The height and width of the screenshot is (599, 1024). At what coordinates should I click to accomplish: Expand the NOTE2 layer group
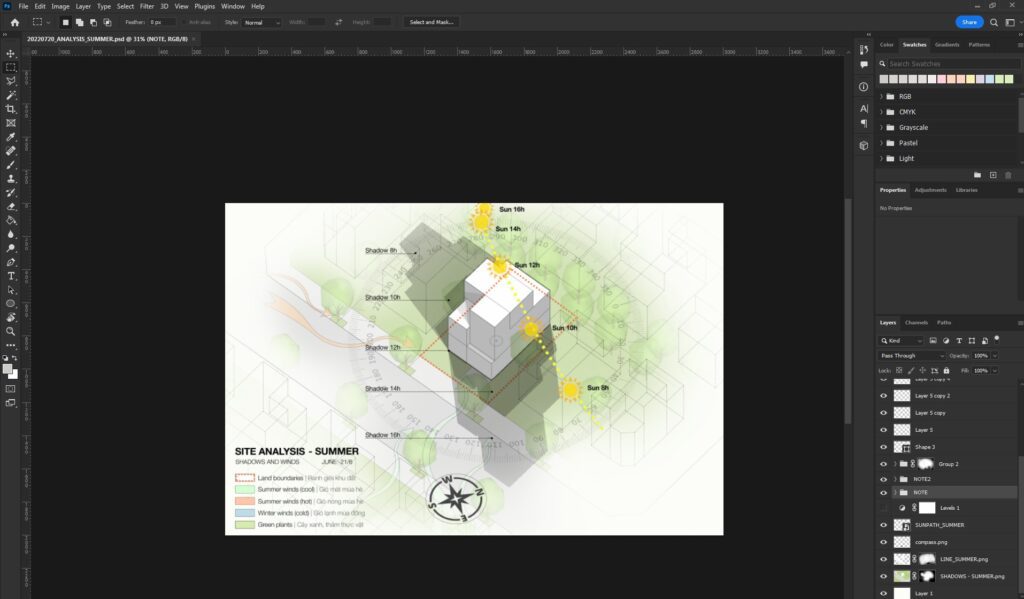[894, 479]
